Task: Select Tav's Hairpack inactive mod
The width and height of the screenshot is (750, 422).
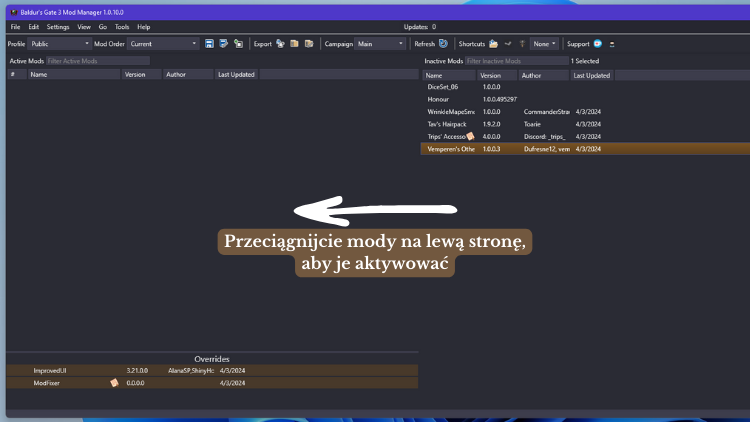Action: (585, 124)
